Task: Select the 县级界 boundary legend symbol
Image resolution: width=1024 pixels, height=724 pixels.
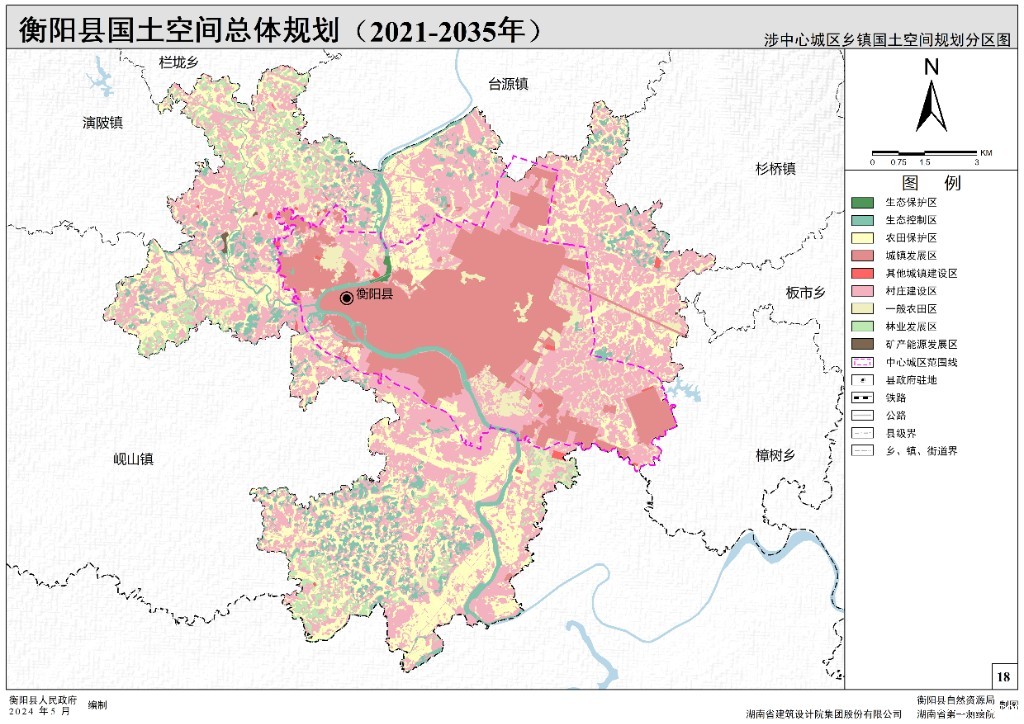Action: 861,433
